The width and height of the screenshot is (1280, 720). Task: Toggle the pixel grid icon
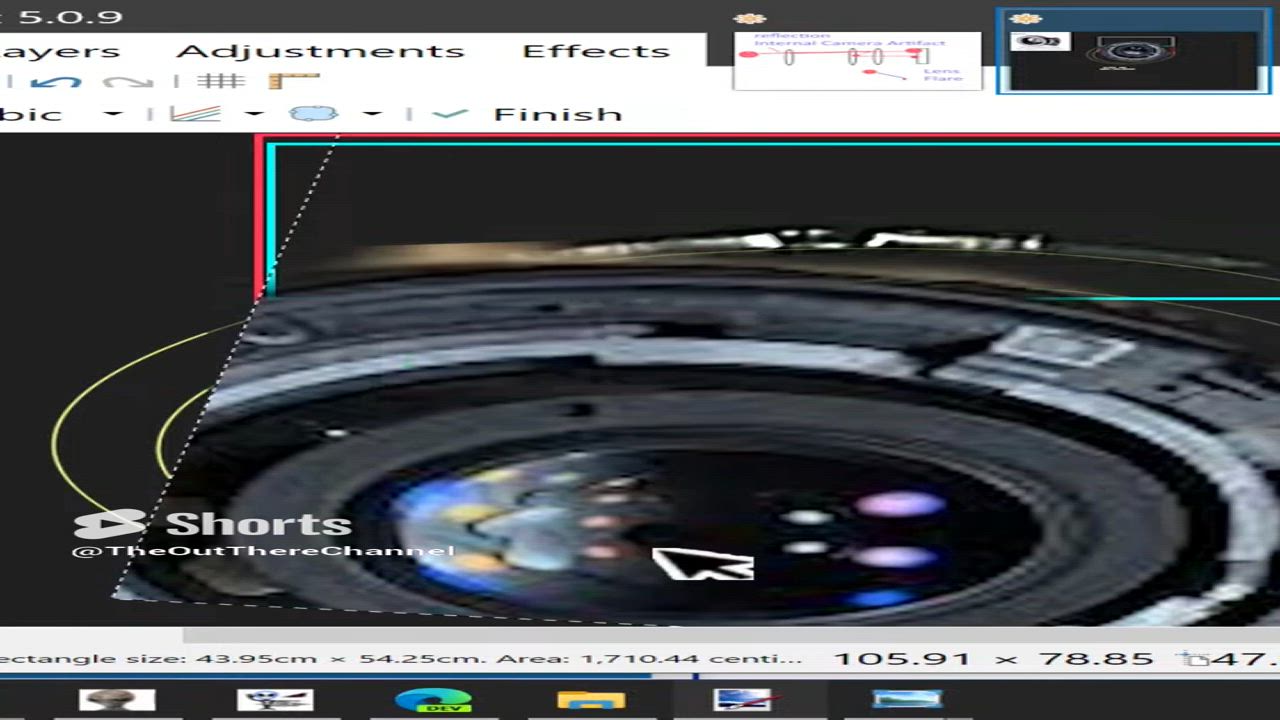point(221,82)
